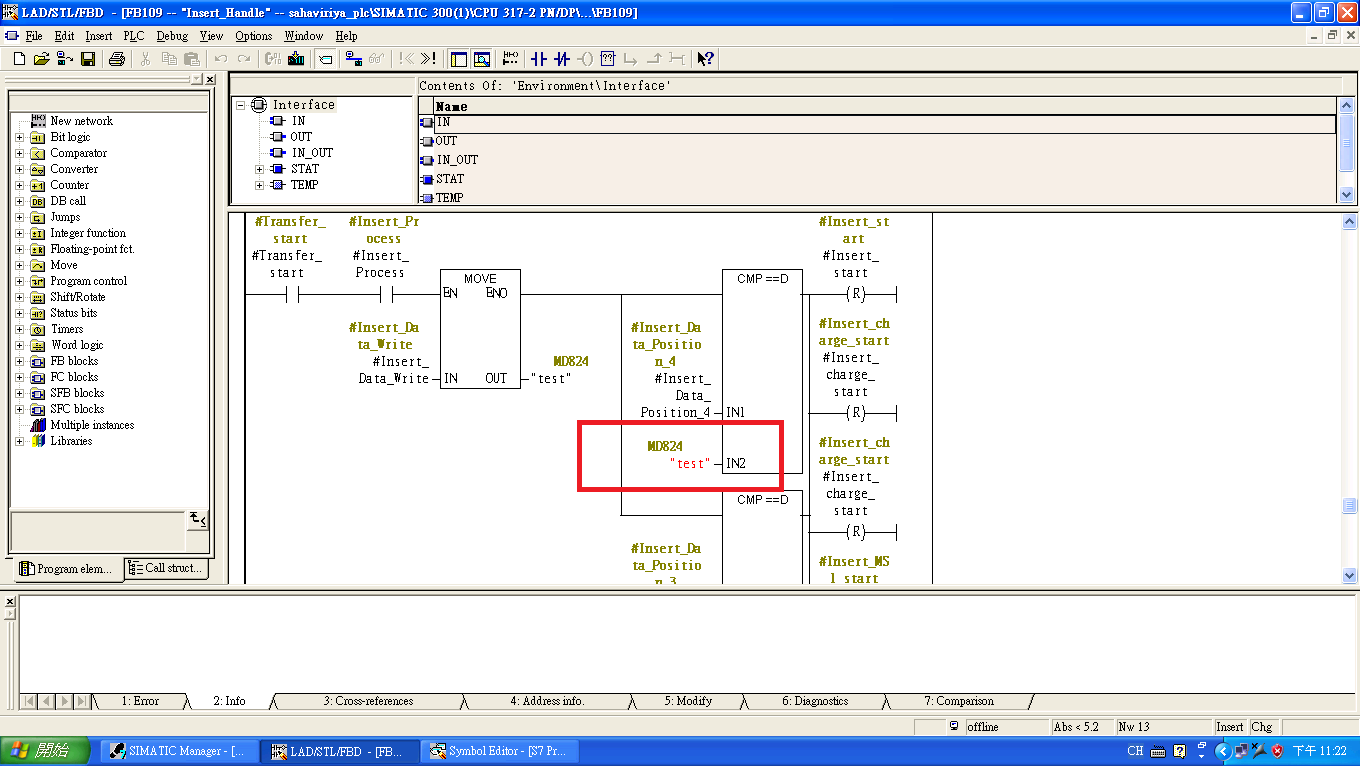This screenshot has height=766, width=1360.
Task: Click the CH language bar indicator
Action: (1135, 751)
